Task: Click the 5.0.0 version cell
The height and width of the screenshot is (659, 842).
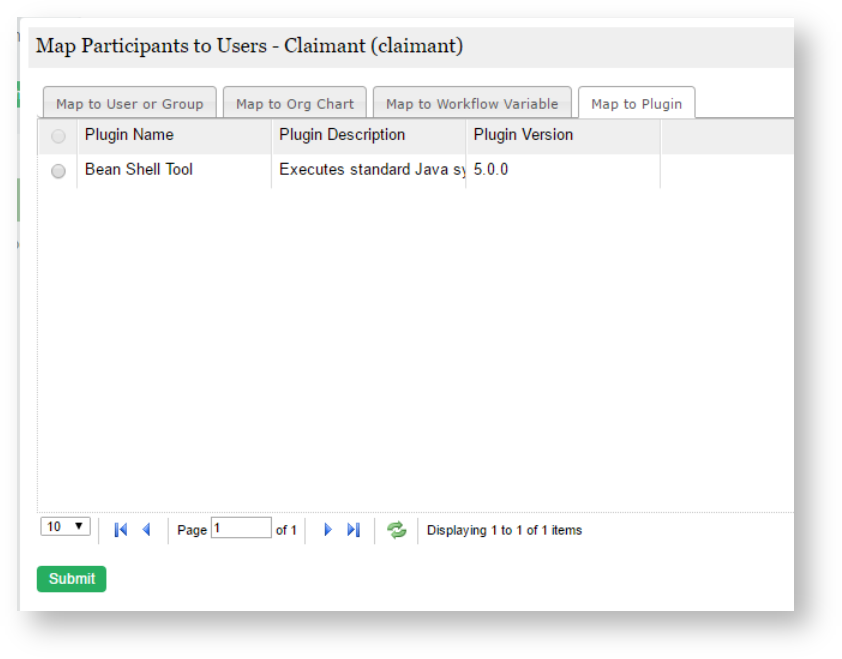Action: pyautogui.click(x=491, y=170)
